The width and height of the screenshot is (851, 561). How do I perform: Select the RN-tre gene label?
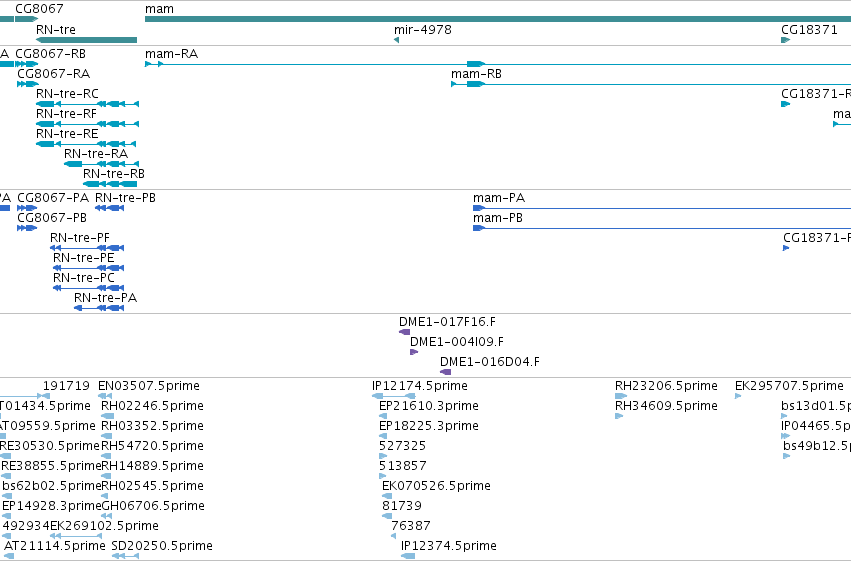pyautogui.click(x=56, y=29)
